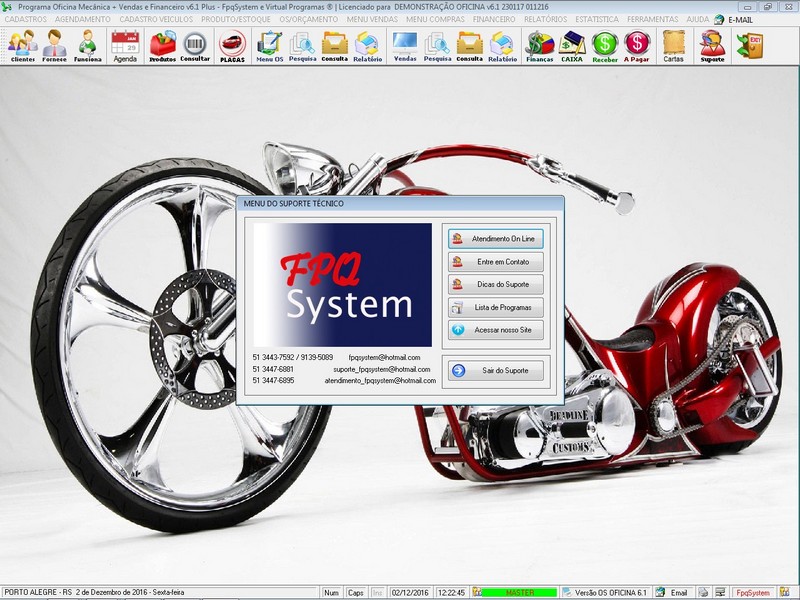
Task: Open the FINANCEIRO menu
Action: tap(494, 19)
